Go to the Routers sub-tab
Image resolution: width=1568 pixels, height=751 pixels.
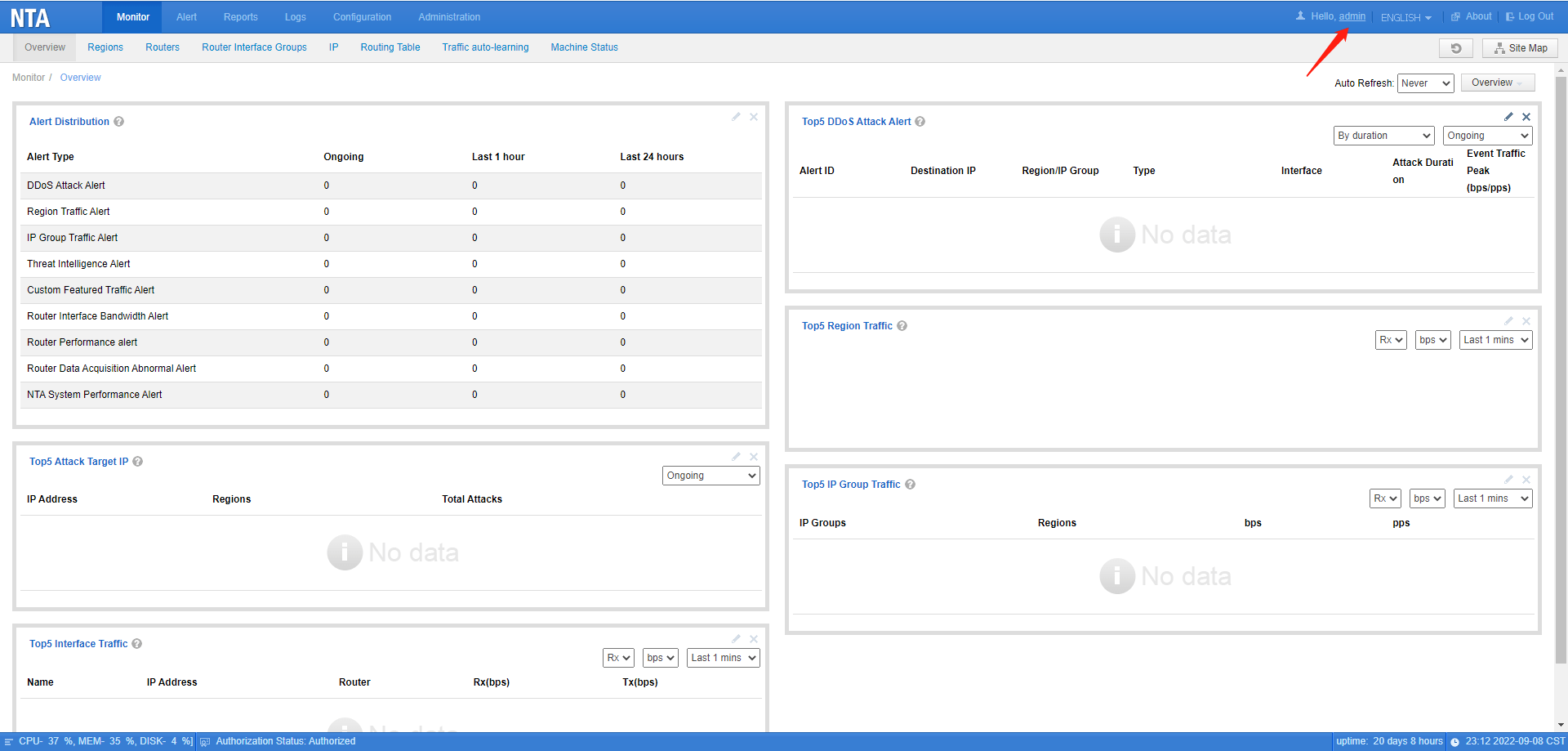[163, 47]
